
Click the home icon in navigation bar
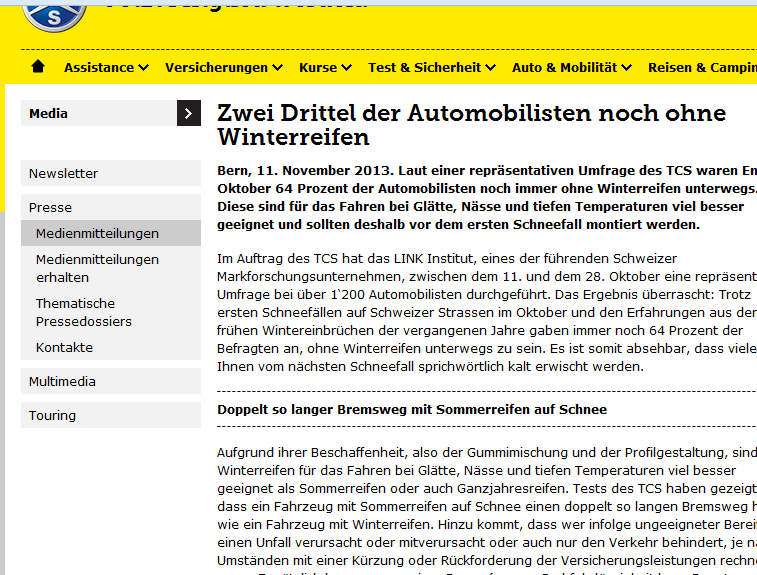click(x=38, y=67)
